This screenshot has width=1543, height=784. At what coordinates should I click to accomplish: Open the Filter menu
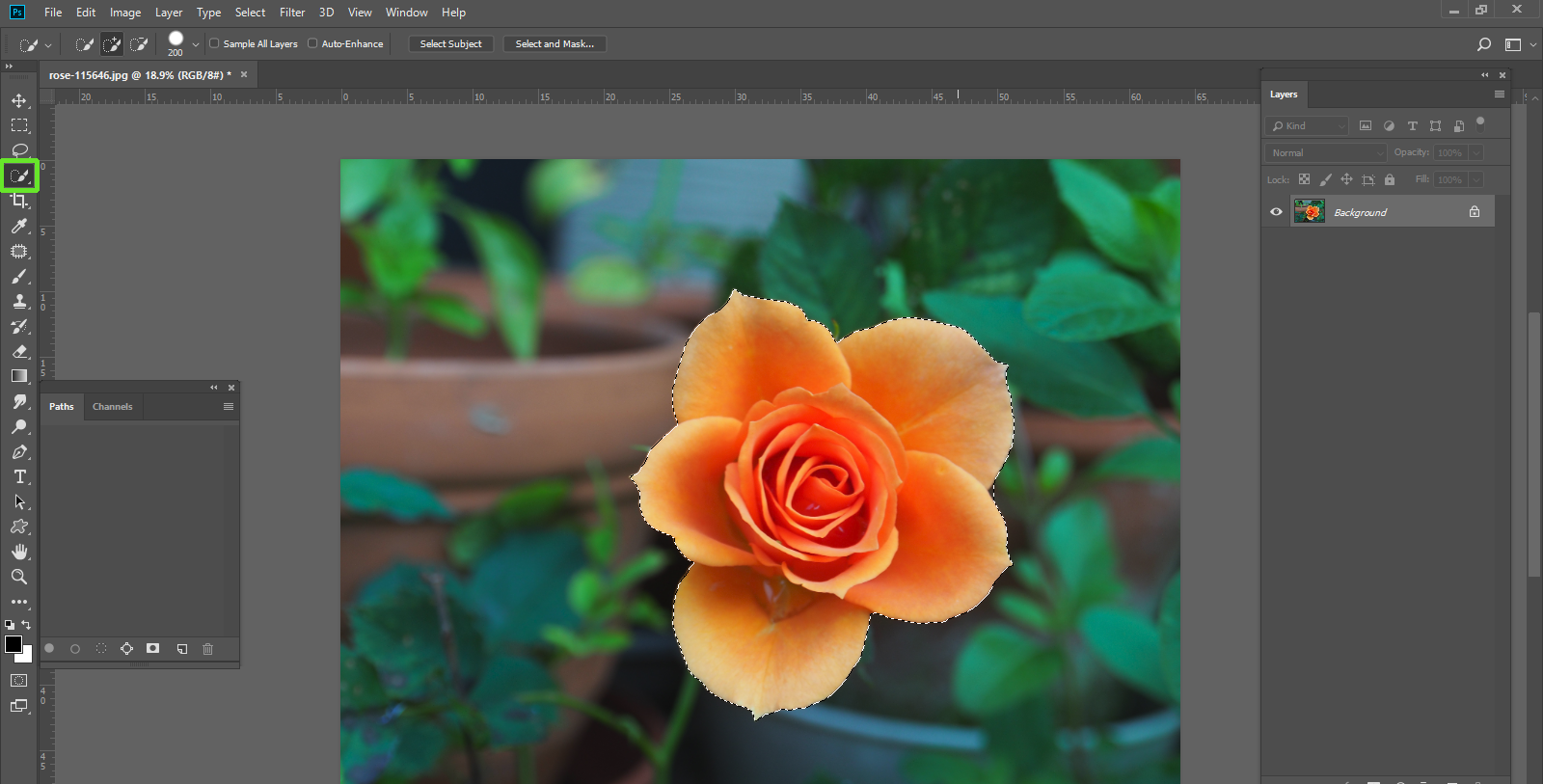[292, 13]
